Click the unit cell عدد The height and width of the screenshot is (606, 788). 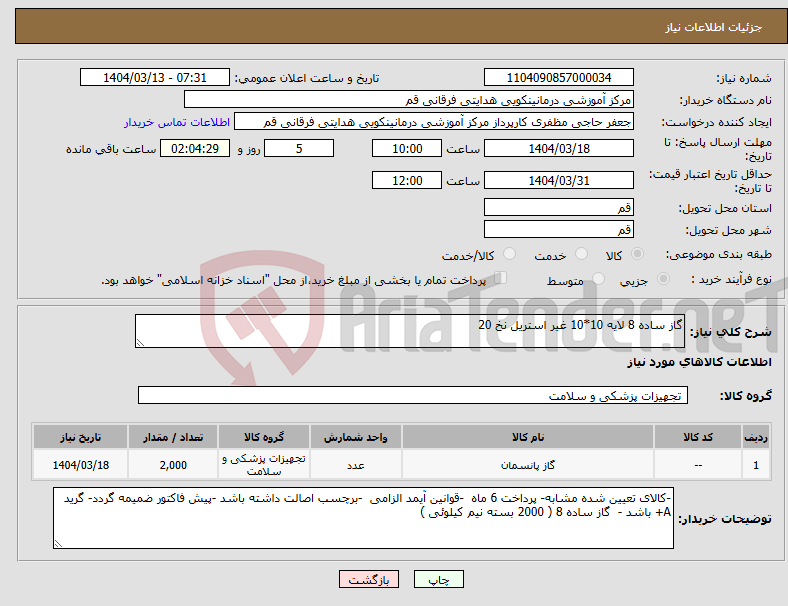pyautogui.click(x=356, y=465)
